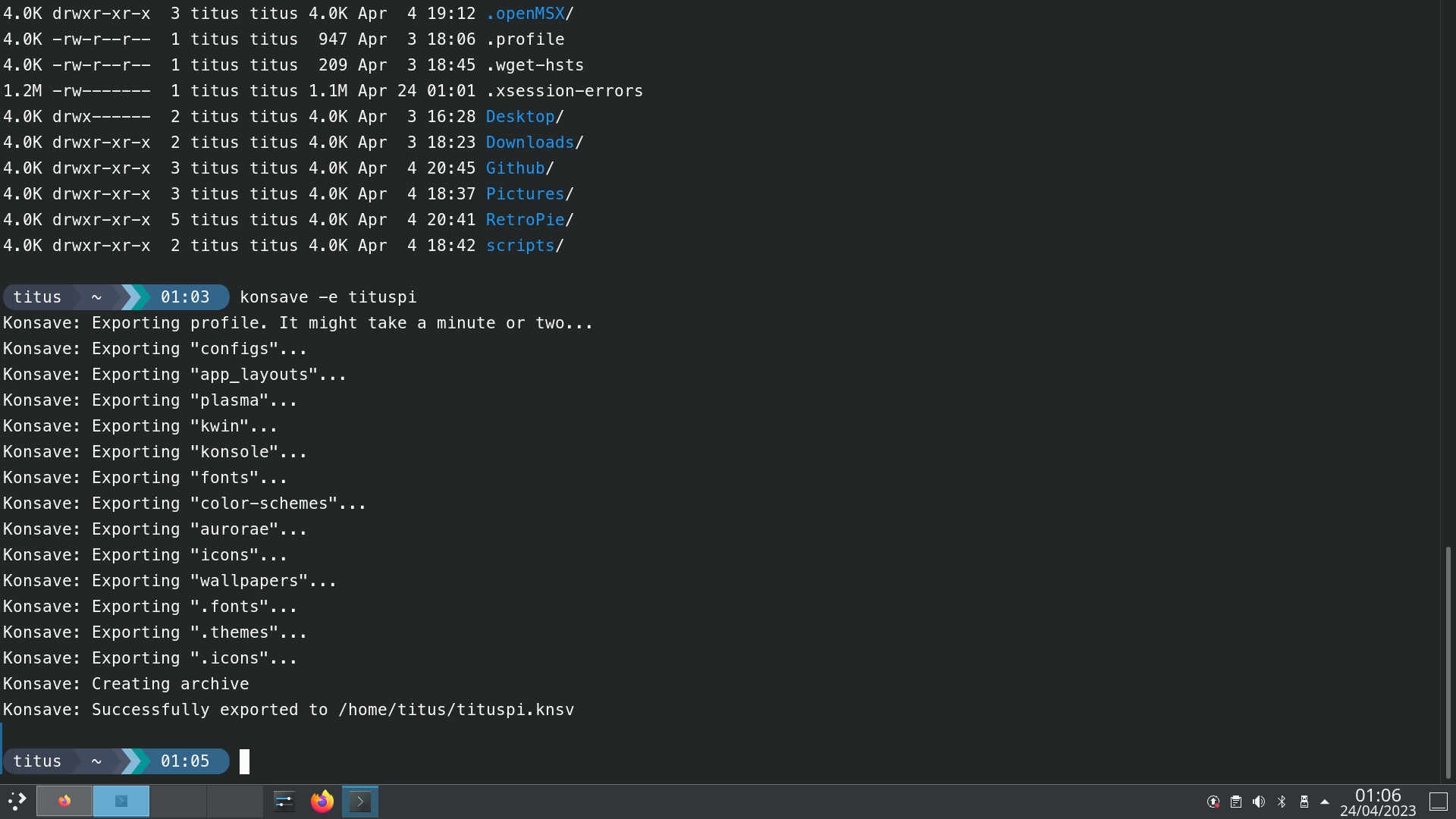
Task: Expand hidden system tray icons arrow
Action: 1325,802
